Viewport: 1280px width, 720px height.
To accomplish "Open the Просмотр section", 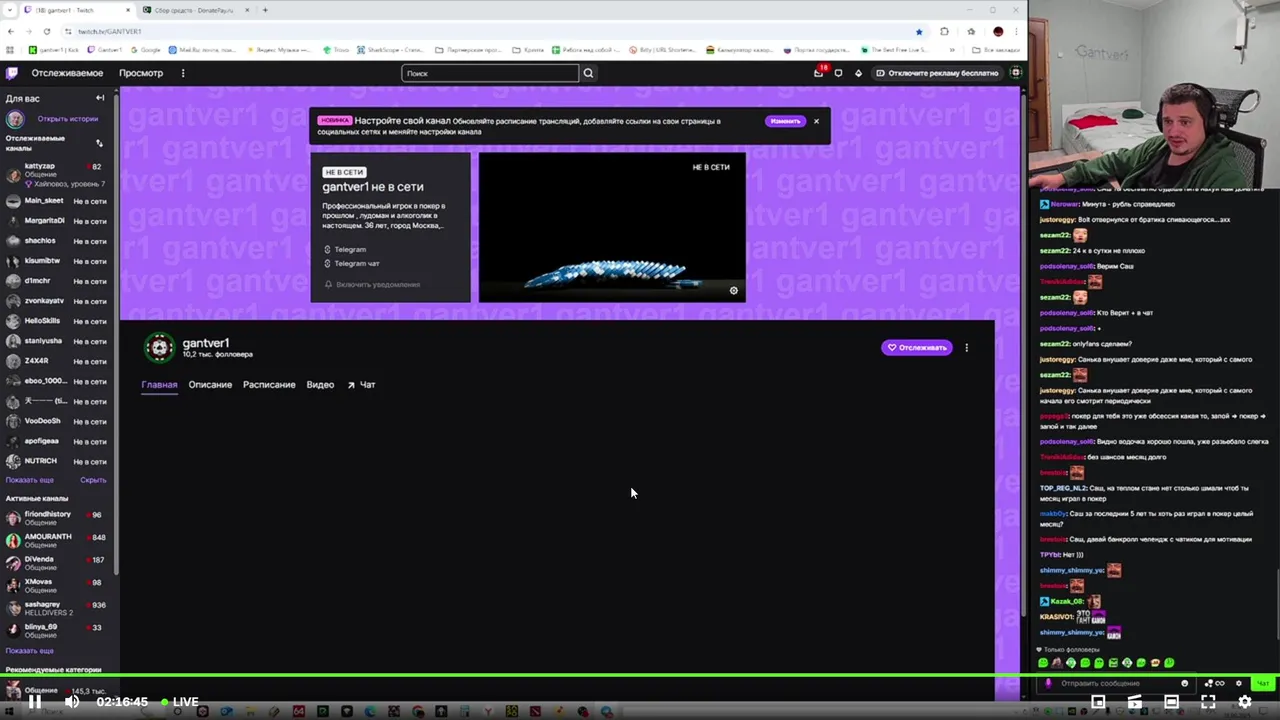I will click(141, 73).
